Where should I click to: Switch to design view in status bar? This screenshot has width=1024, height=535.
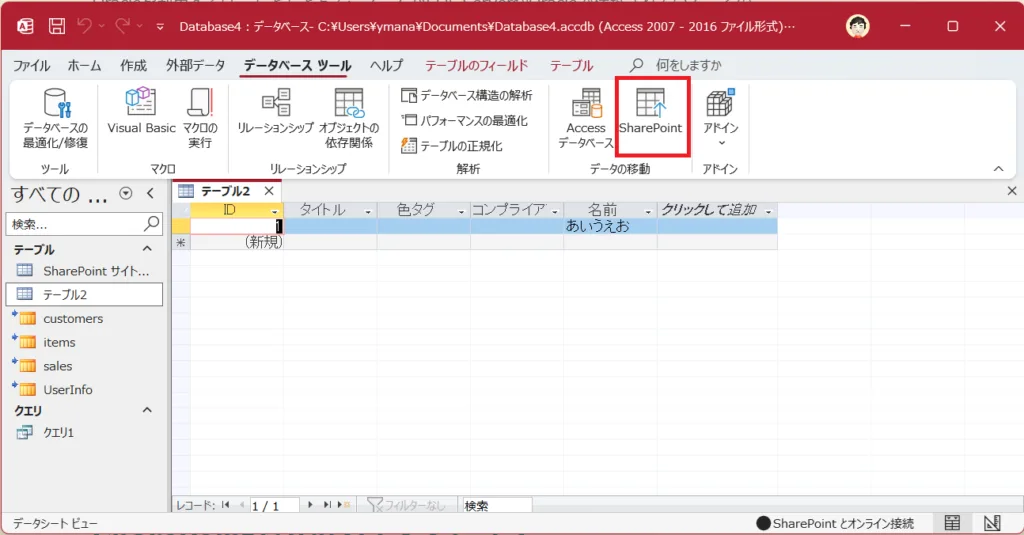[x=992, y=523]
